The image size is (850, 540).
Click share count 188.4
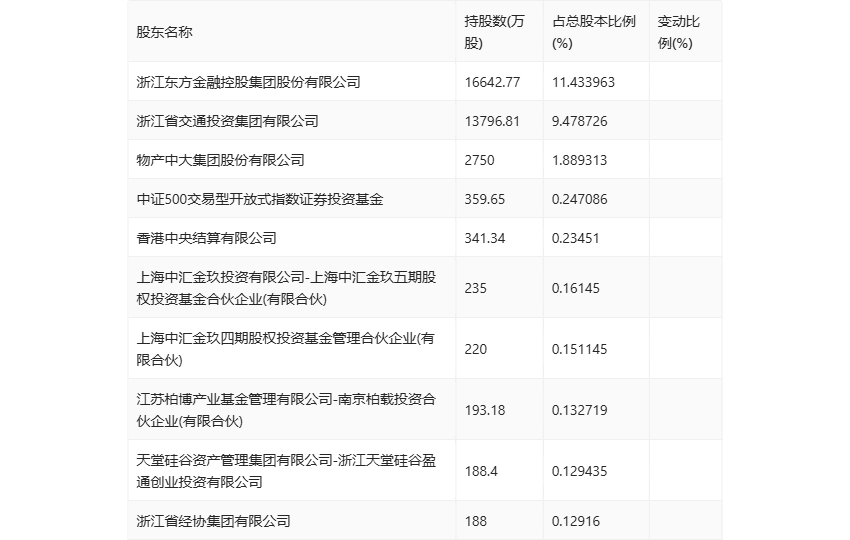481,472
